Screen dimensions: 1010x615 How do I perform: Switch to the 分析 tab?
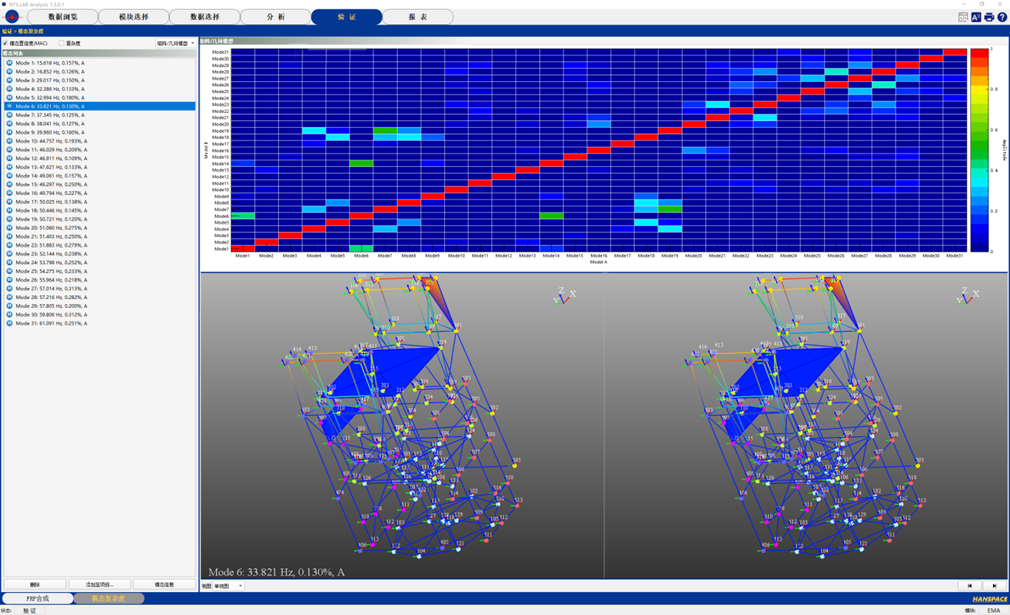275,17
